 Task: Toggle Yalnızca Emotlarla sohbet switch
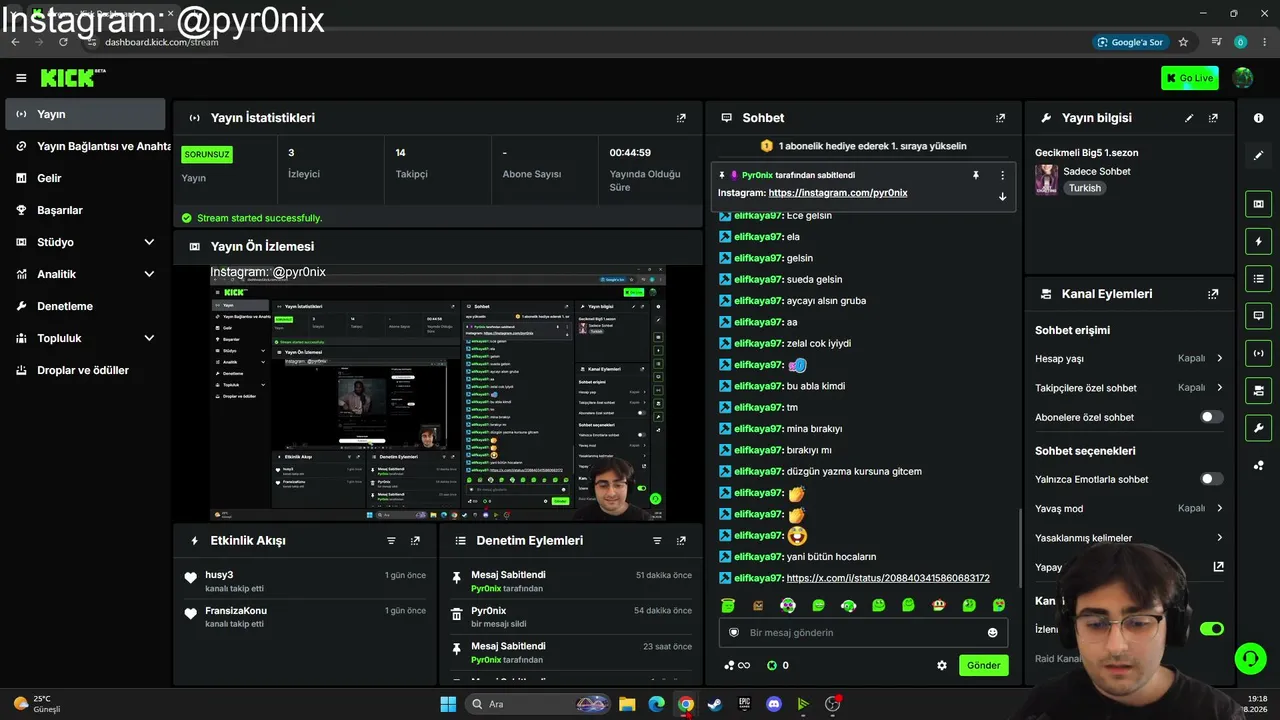coord(1211,479)
